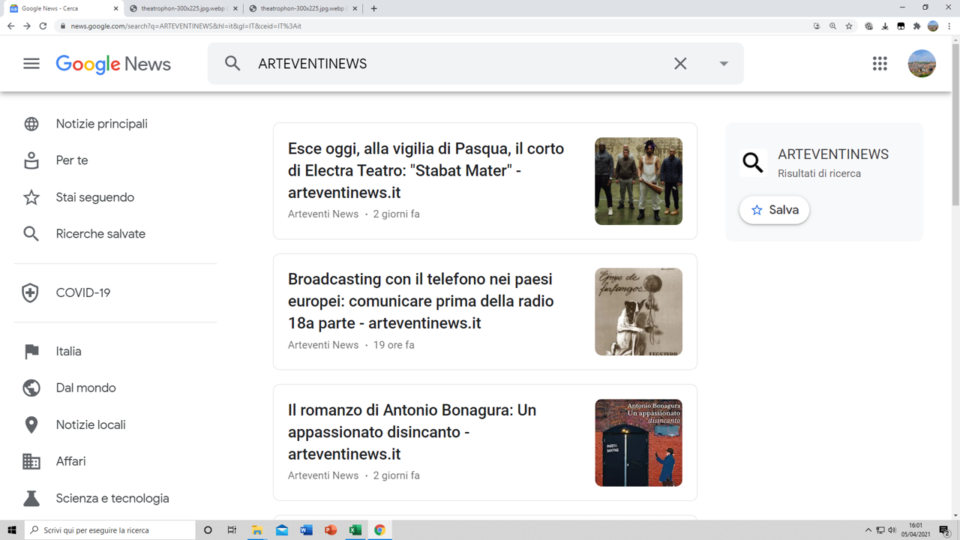Go to Notizie principali section
The width and height of the screenshot is (960, 540).
point(102,124)
